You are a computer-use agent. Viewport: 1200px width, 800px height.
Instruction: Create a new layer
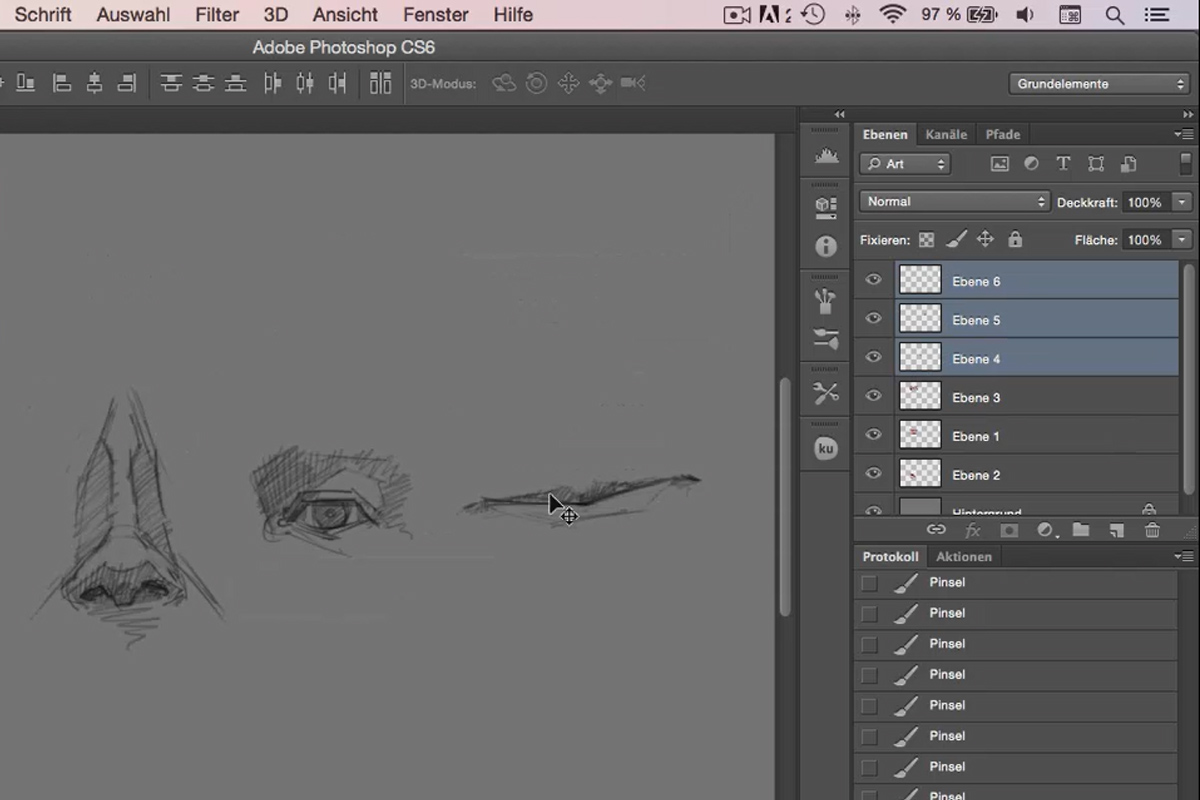click(1116, 529)
